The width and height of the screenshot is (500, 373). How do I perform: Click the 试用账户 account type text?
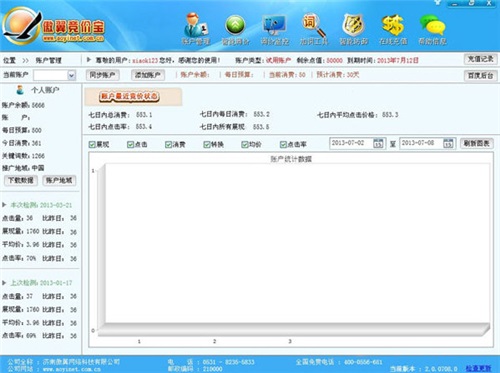(x=278, y=60)
